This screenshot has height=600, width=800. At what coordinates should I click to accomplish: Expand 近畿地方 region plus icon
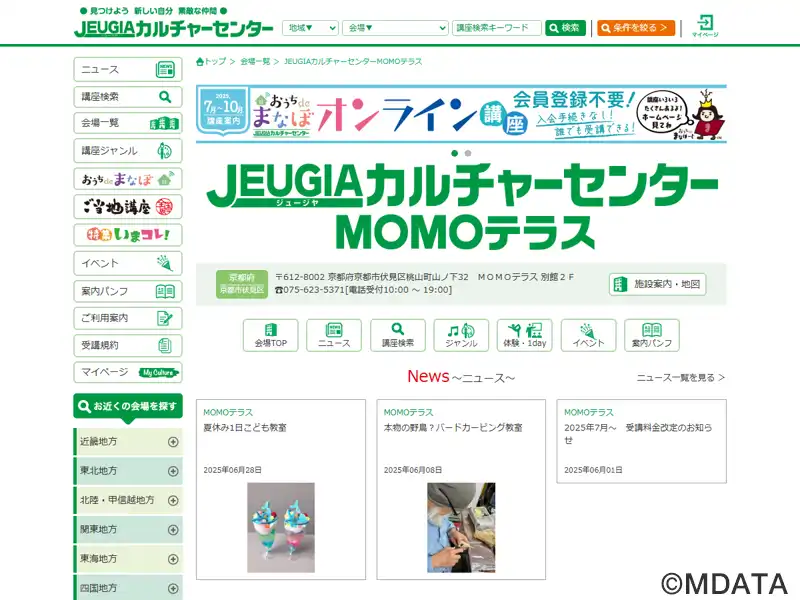173,442
